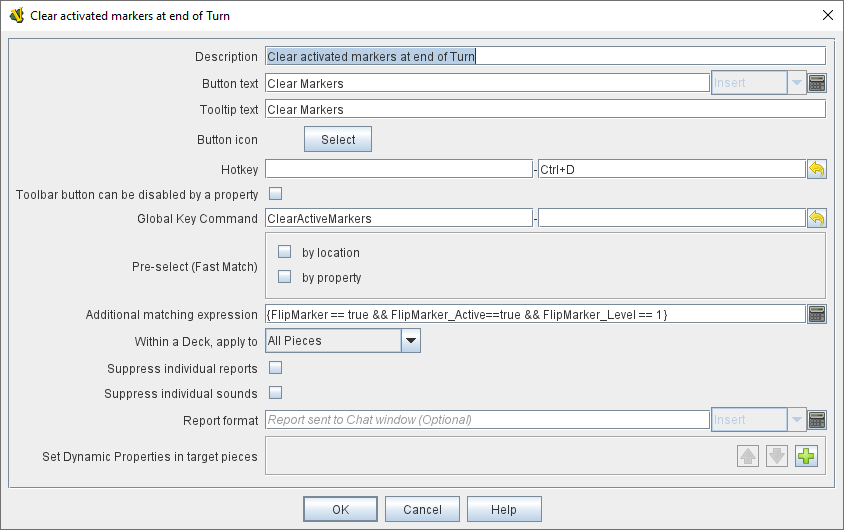The image size is (844, 530).
Task: Open expression builder for Additional matching expression
Action: [817, 314]
